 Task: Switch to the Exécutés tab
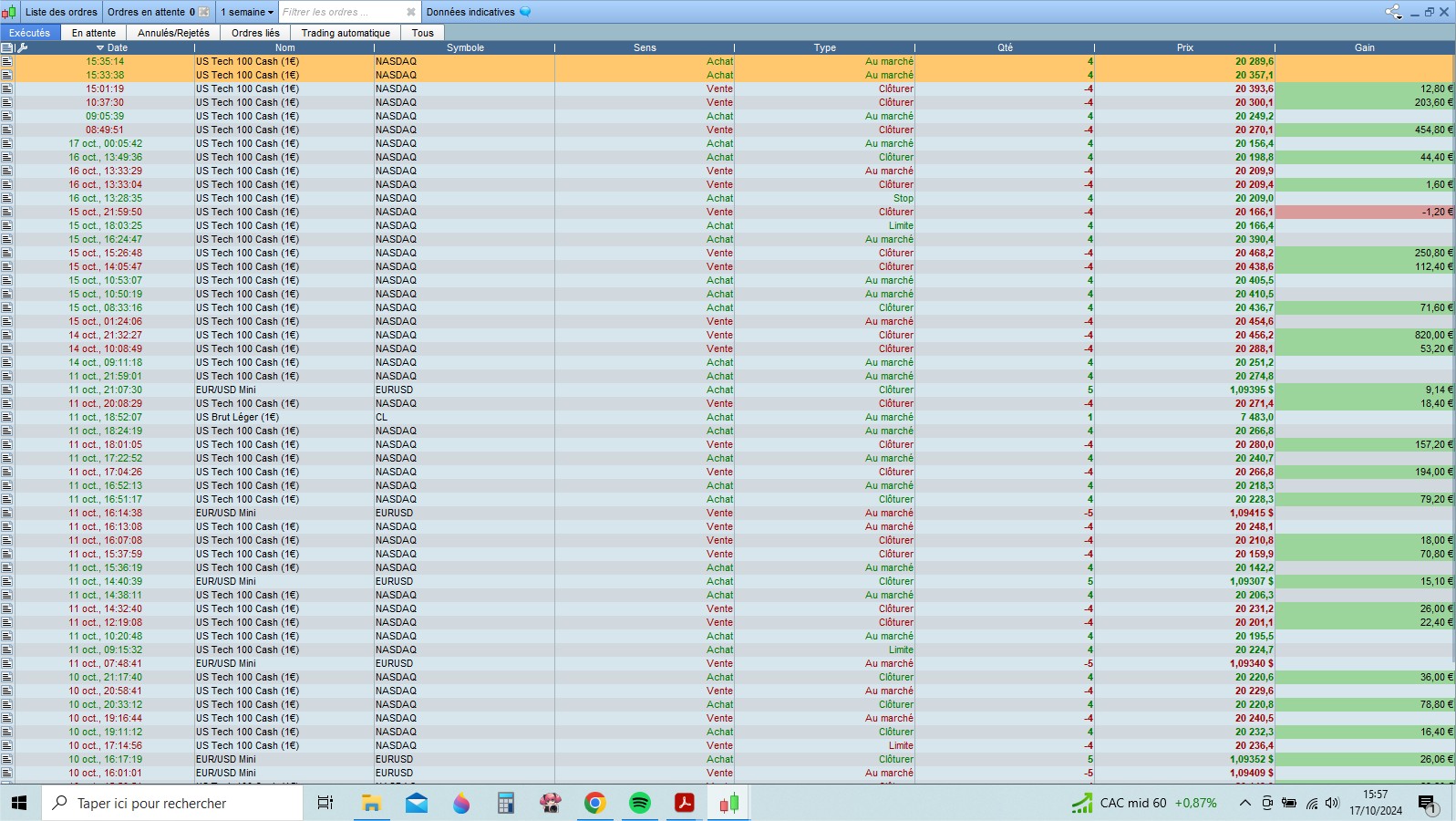coord(30,33)
